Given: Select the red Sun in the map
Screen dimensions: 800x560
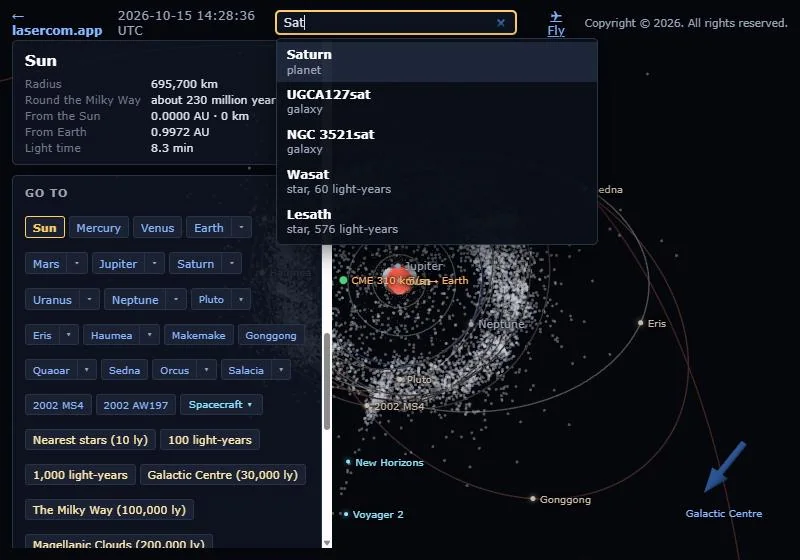Looking at the screenshot, I should pos(398,281).
